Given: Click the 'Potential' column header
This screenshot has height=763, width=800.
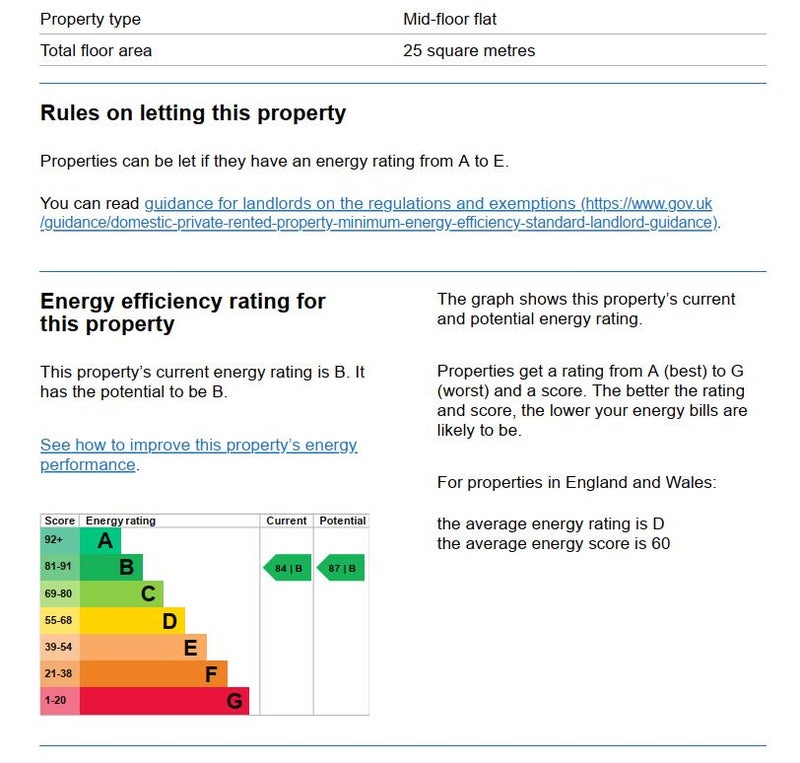Looking at the screenshot, I should click(x=342, y=521).
